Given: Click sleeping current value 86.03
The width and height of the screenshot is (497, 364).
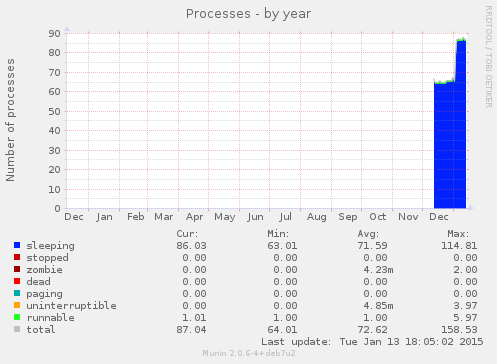Looking at the screenshot, I should coord(191,246).
